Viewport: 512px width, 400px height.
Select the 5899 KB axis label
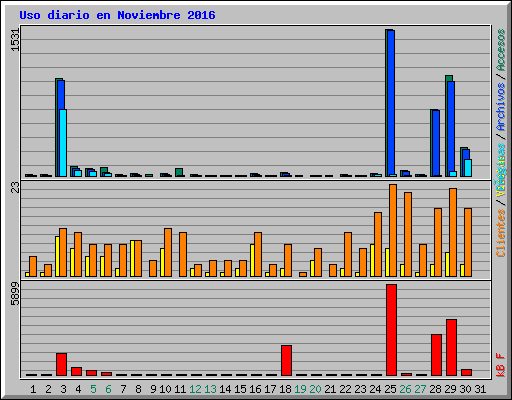pyautogui.click(x=15, y=294)
